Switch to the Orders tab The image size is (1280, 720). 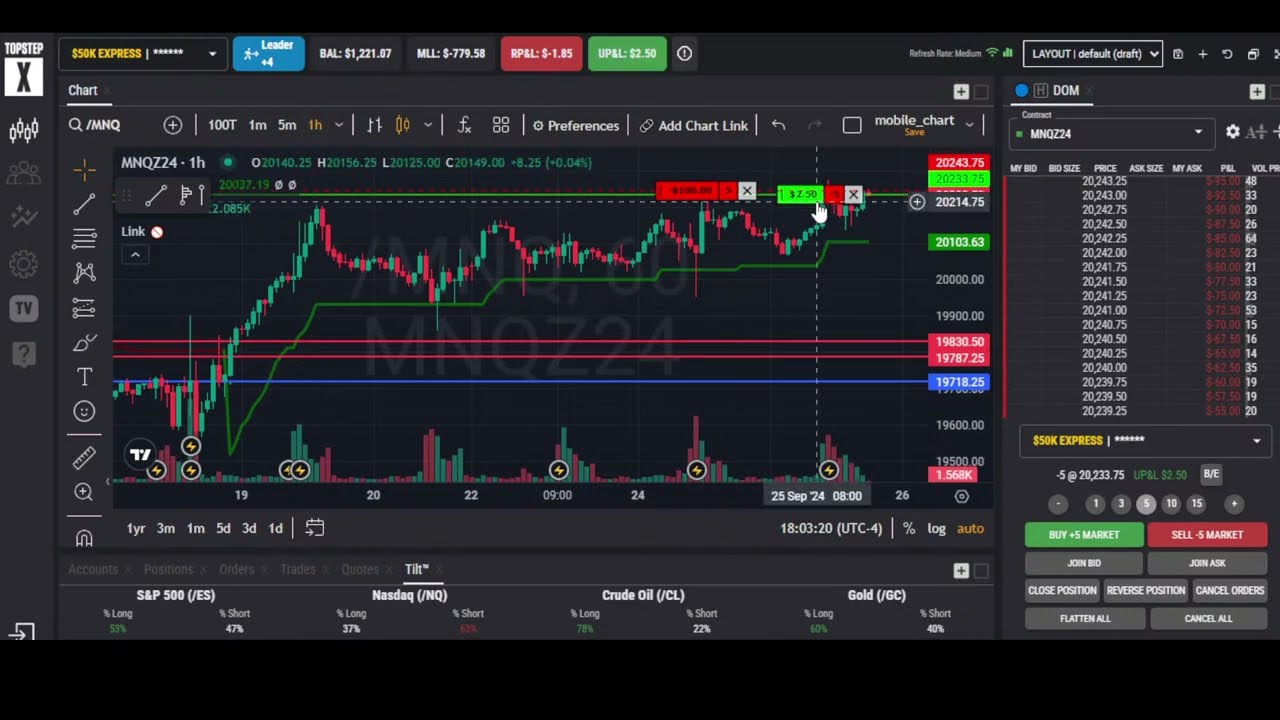click(x=236, y=569)
